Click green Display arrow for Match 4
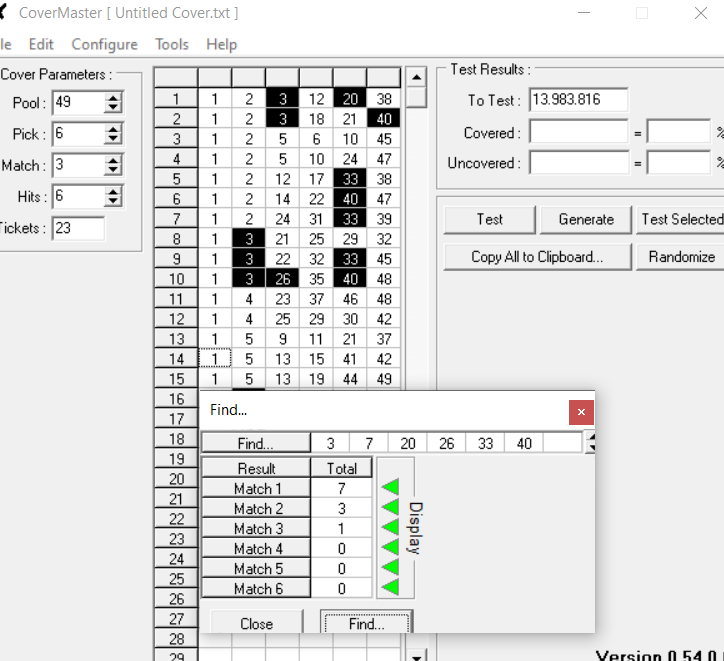 coord(391,547)
